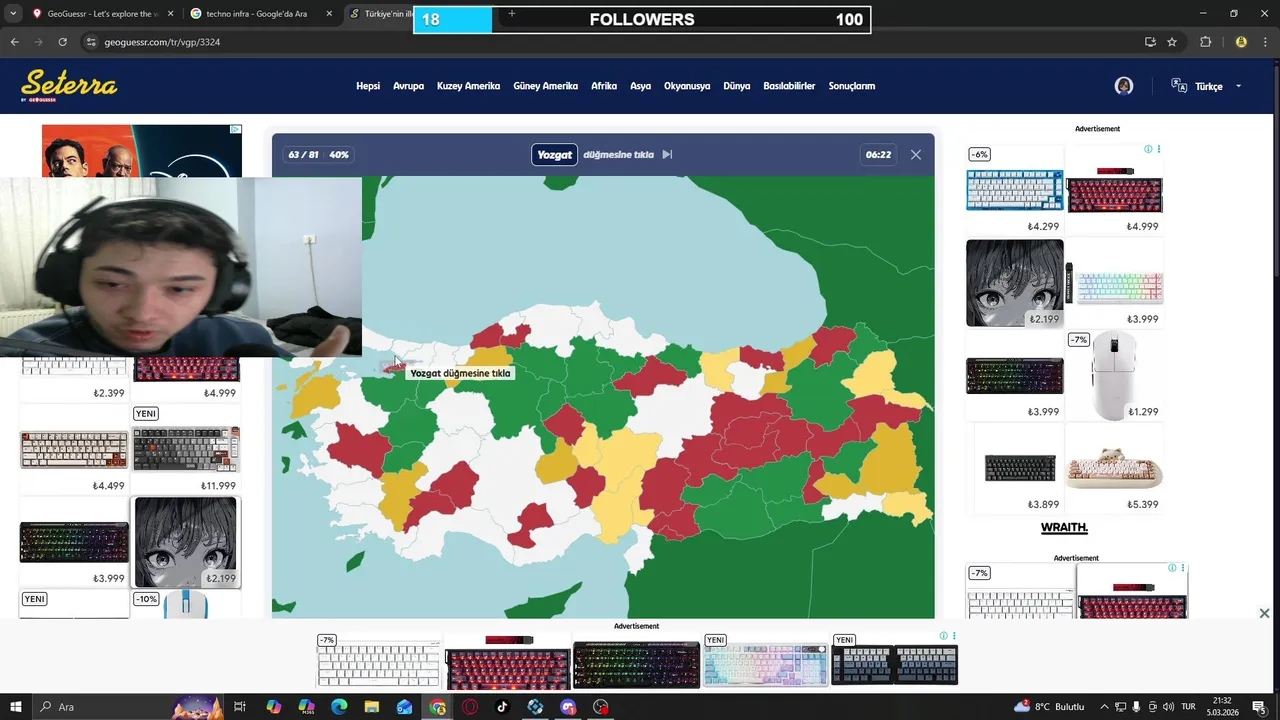This screenshot has width=1280, height=720.
Task: Show hidden system tray icons
Action: click(1104, 707)
